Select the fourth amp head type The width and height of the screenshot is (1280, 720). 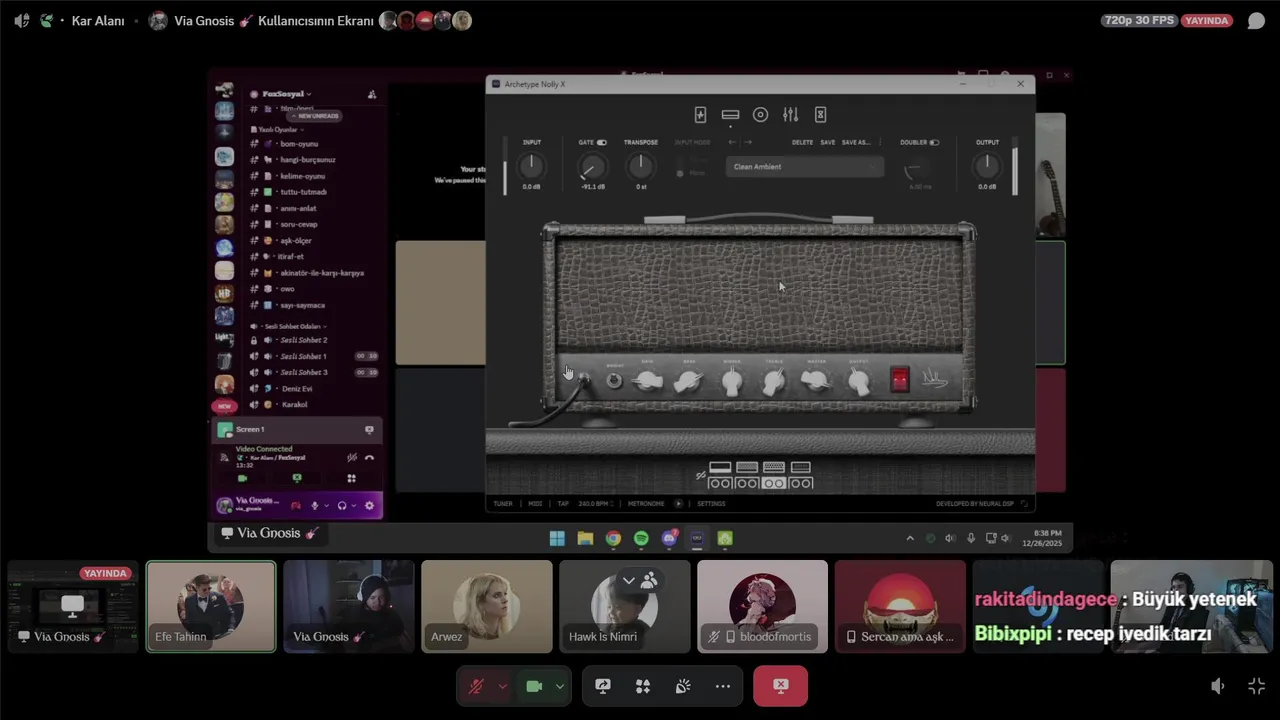pos(801,467)
